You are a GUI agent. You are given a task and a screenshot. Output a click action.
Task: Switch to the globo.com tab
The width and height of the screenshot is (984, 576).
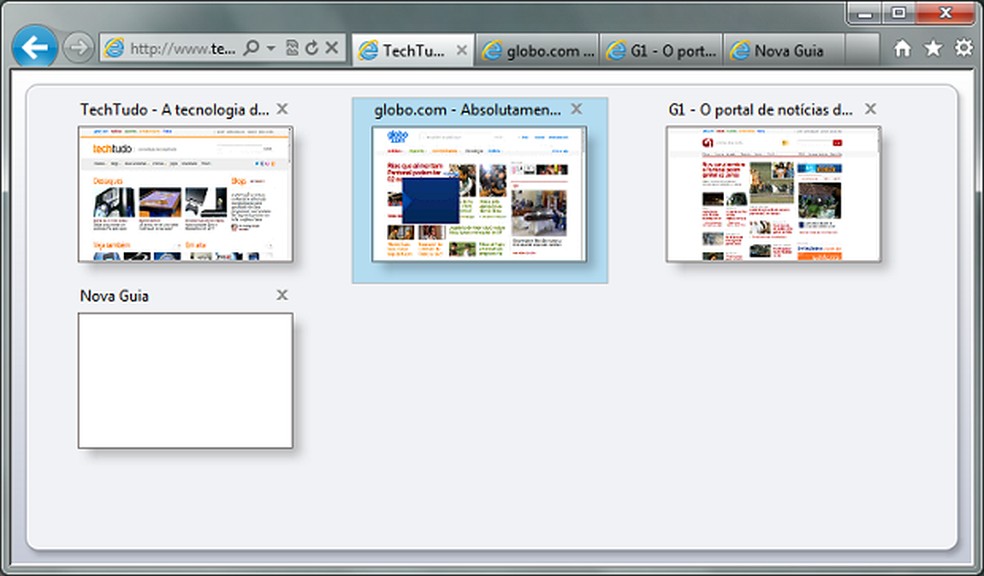point(538,50)
